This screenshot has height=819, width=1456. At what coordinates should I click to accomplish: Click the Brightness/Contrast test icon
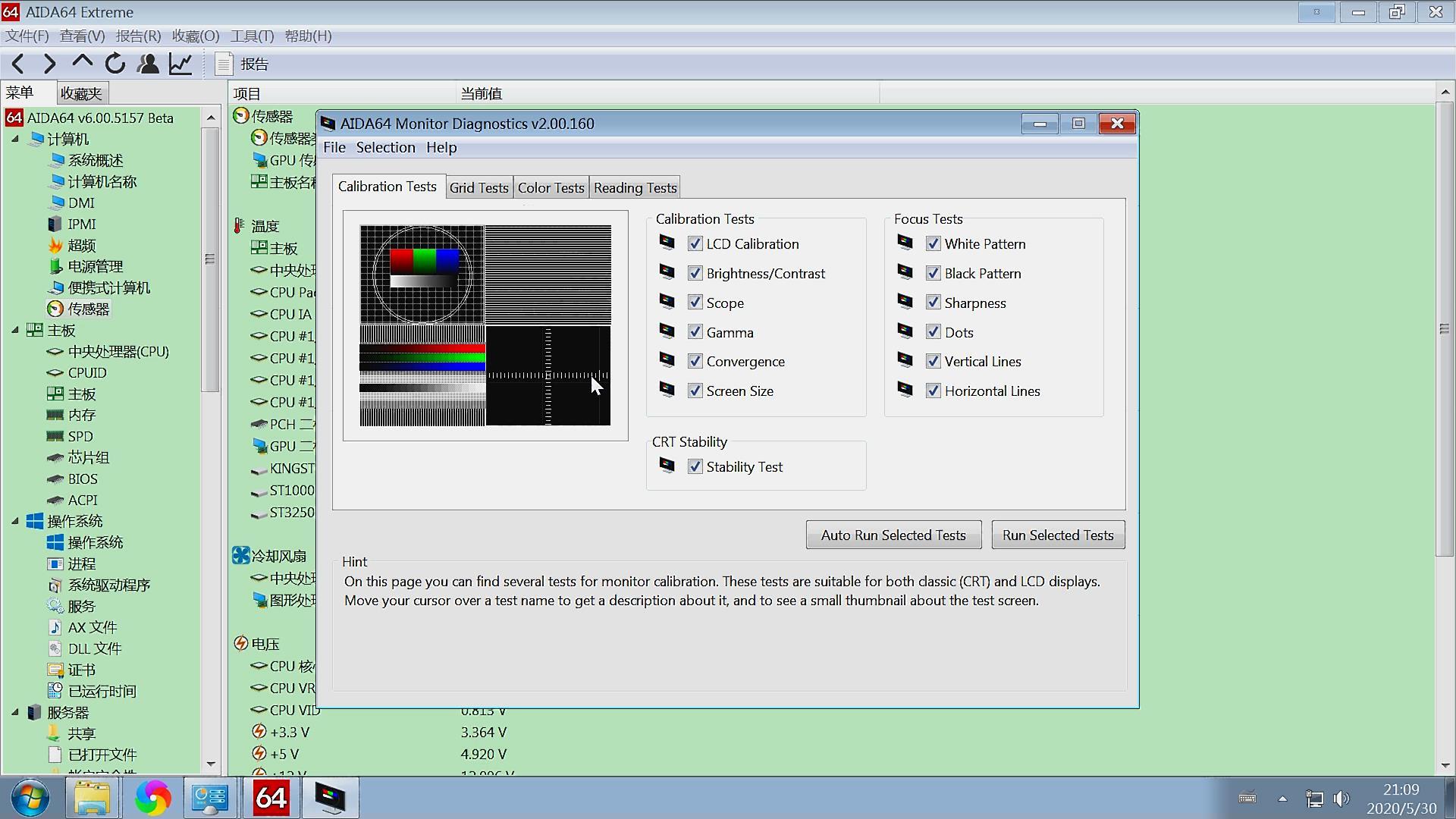666,273
